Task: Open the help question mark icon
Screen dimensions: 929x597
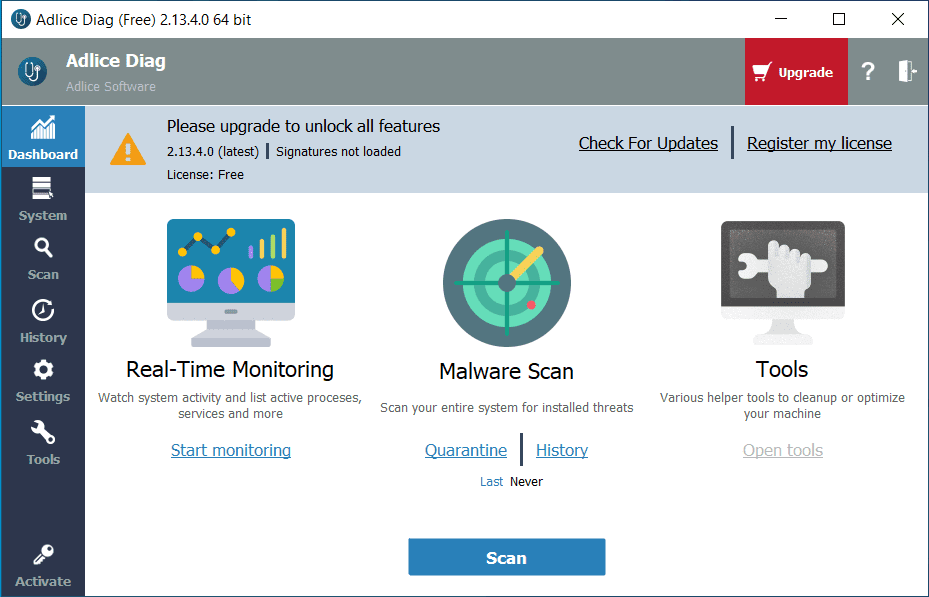Action: 868,72
